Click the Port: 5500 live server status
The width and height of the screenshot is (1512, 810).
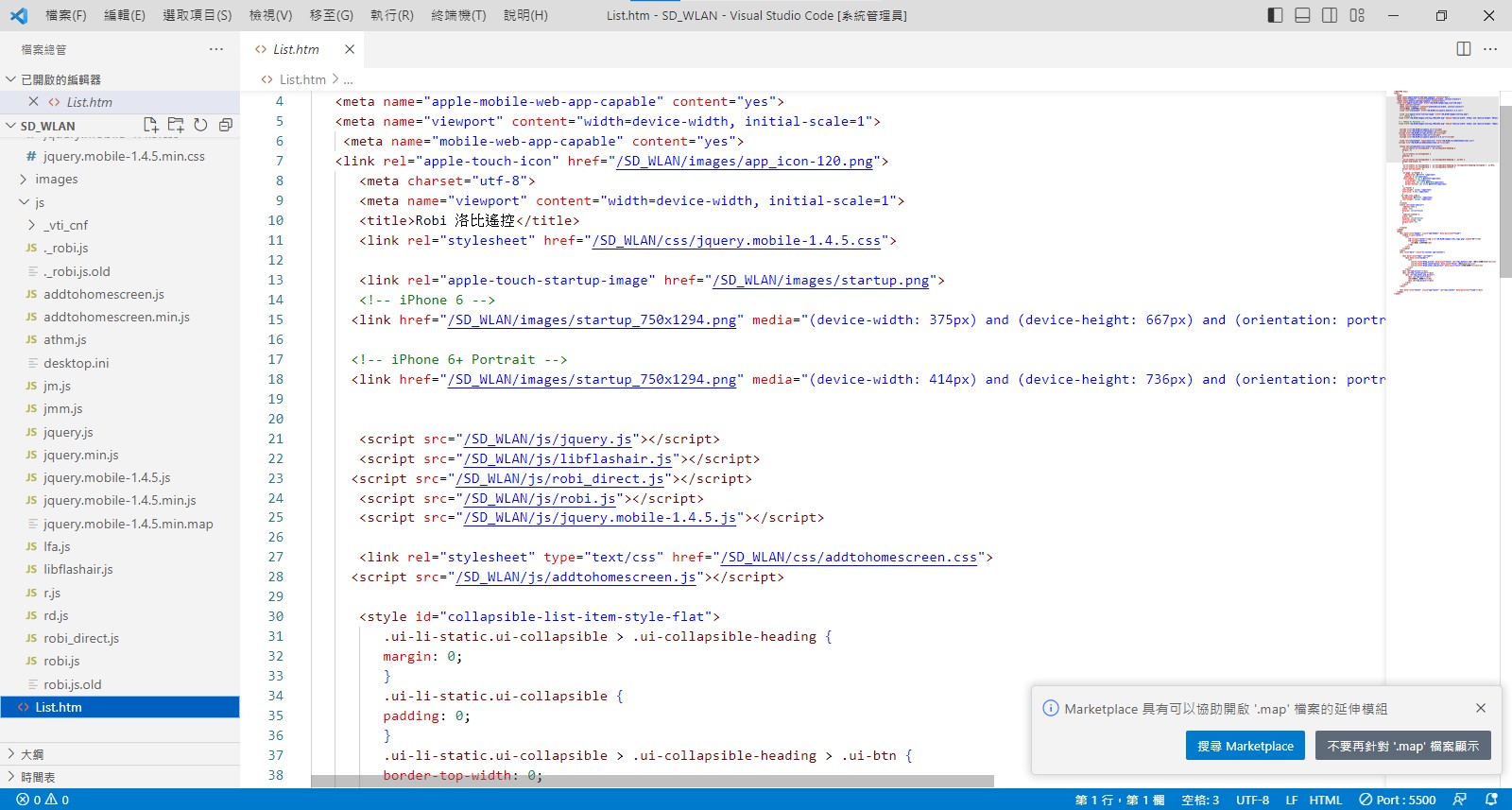1398,800
